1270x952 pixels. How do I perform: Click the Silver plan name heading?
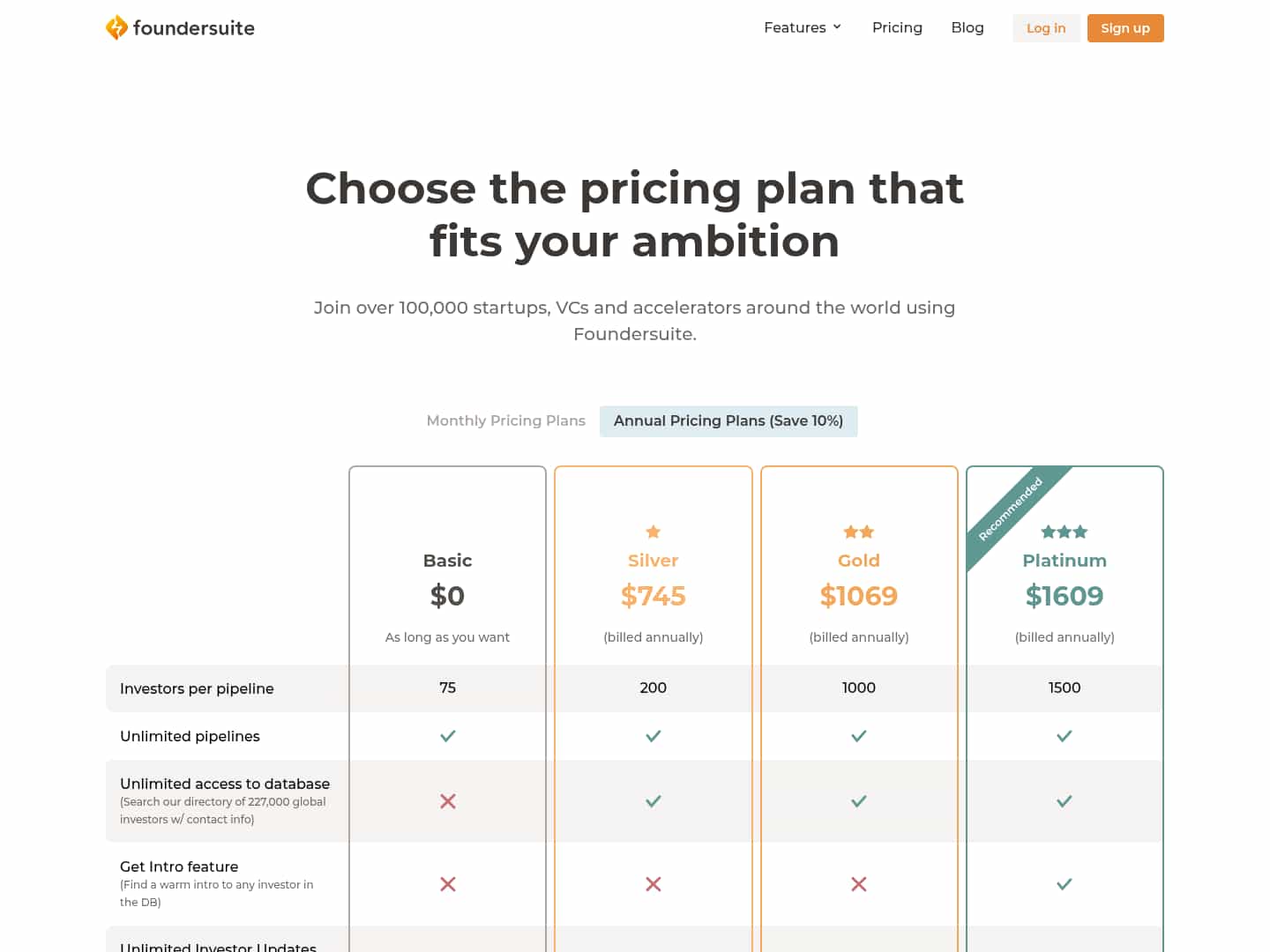(654, 561)
